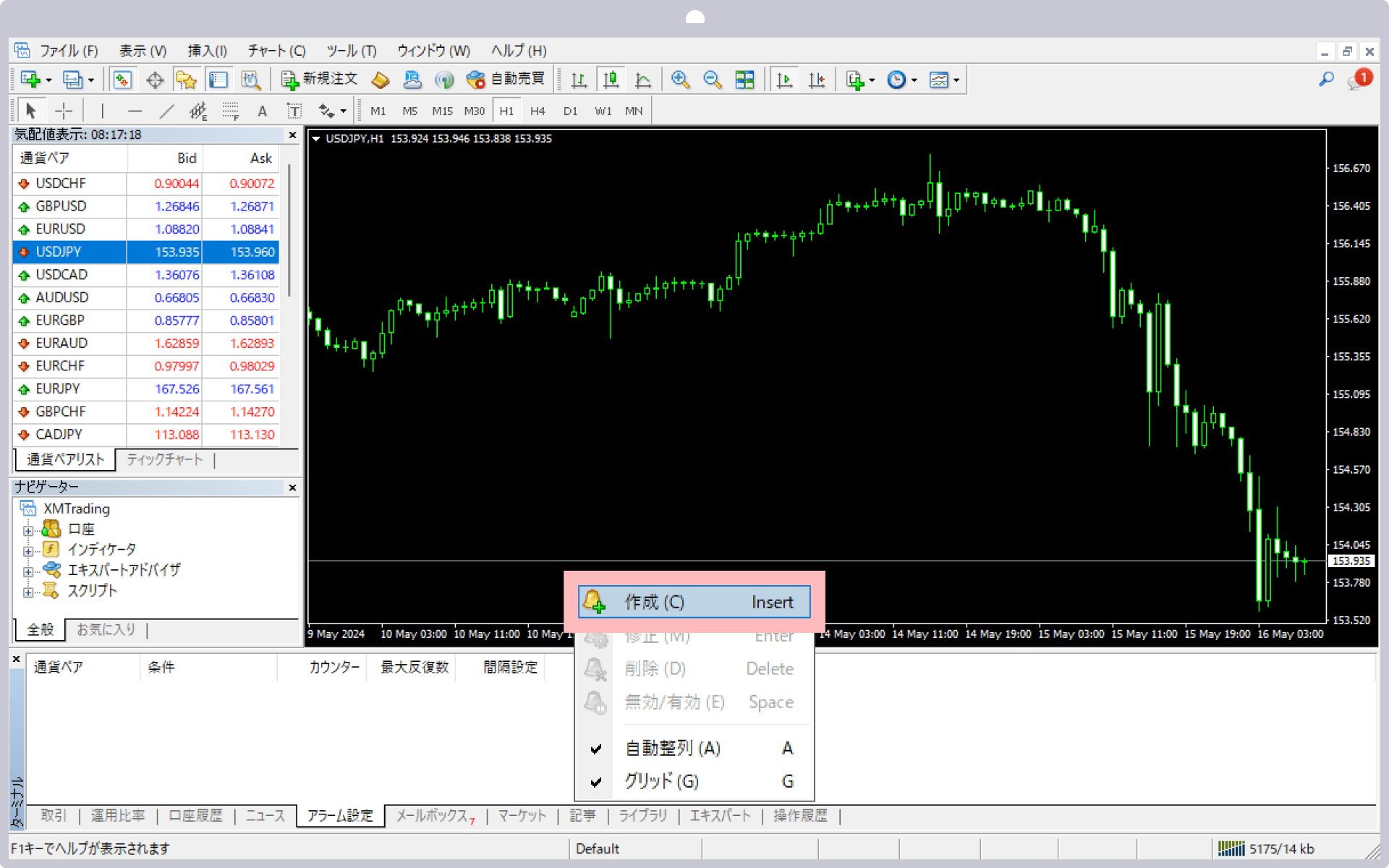Select the equidistant channel tool
This screenshot has width=1389, height=868.
198,111
